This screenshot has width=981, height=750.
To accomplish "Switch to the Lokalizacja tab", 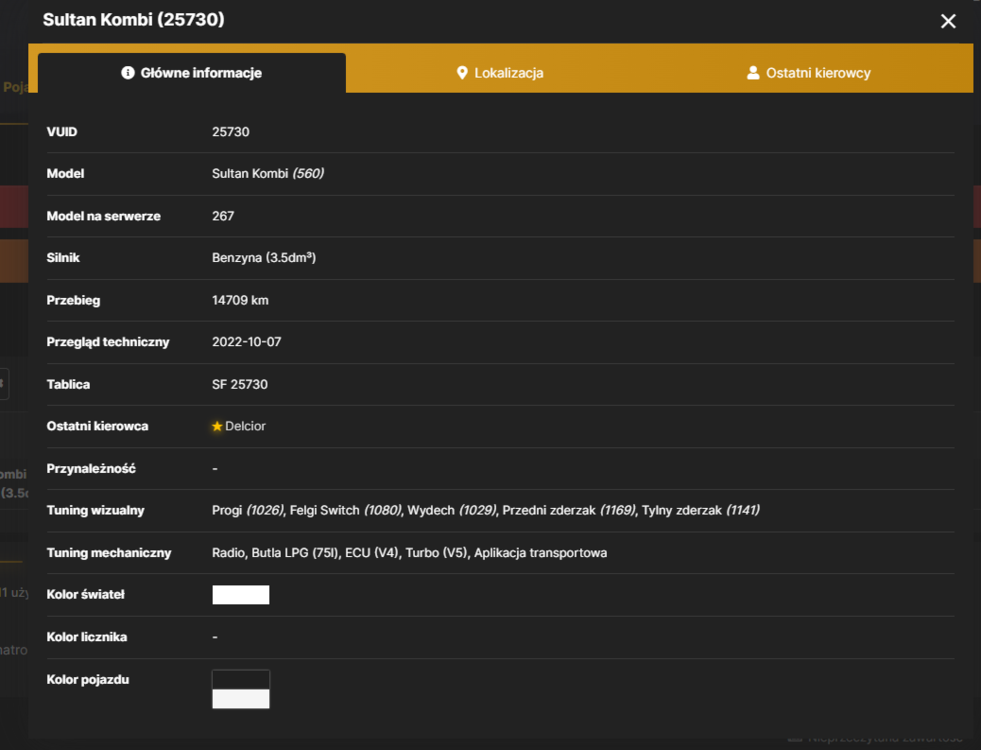I will (x=500, y=73).
